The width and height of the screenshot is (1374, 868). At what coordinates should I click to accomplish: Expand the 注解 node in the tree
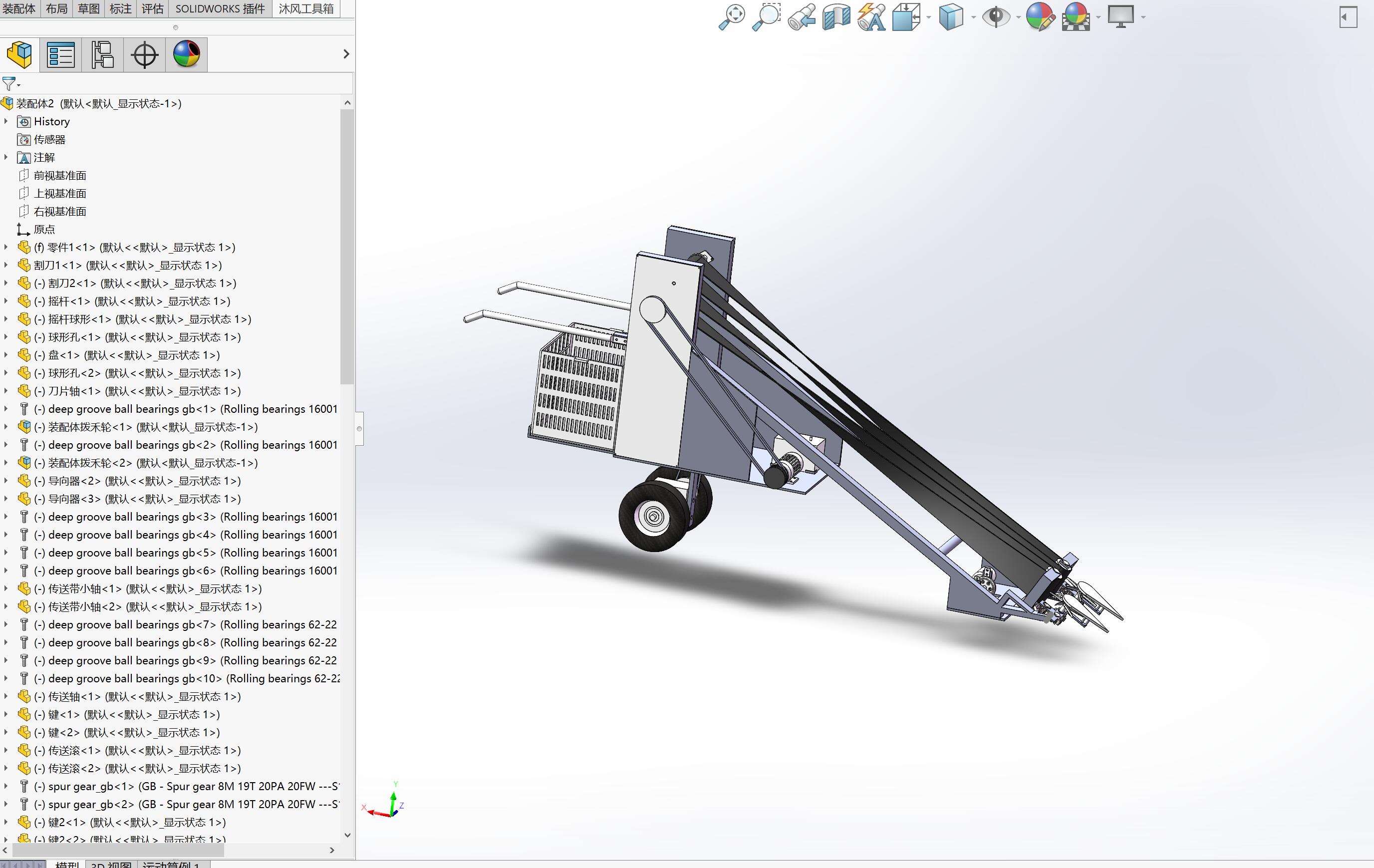(5, 158)
